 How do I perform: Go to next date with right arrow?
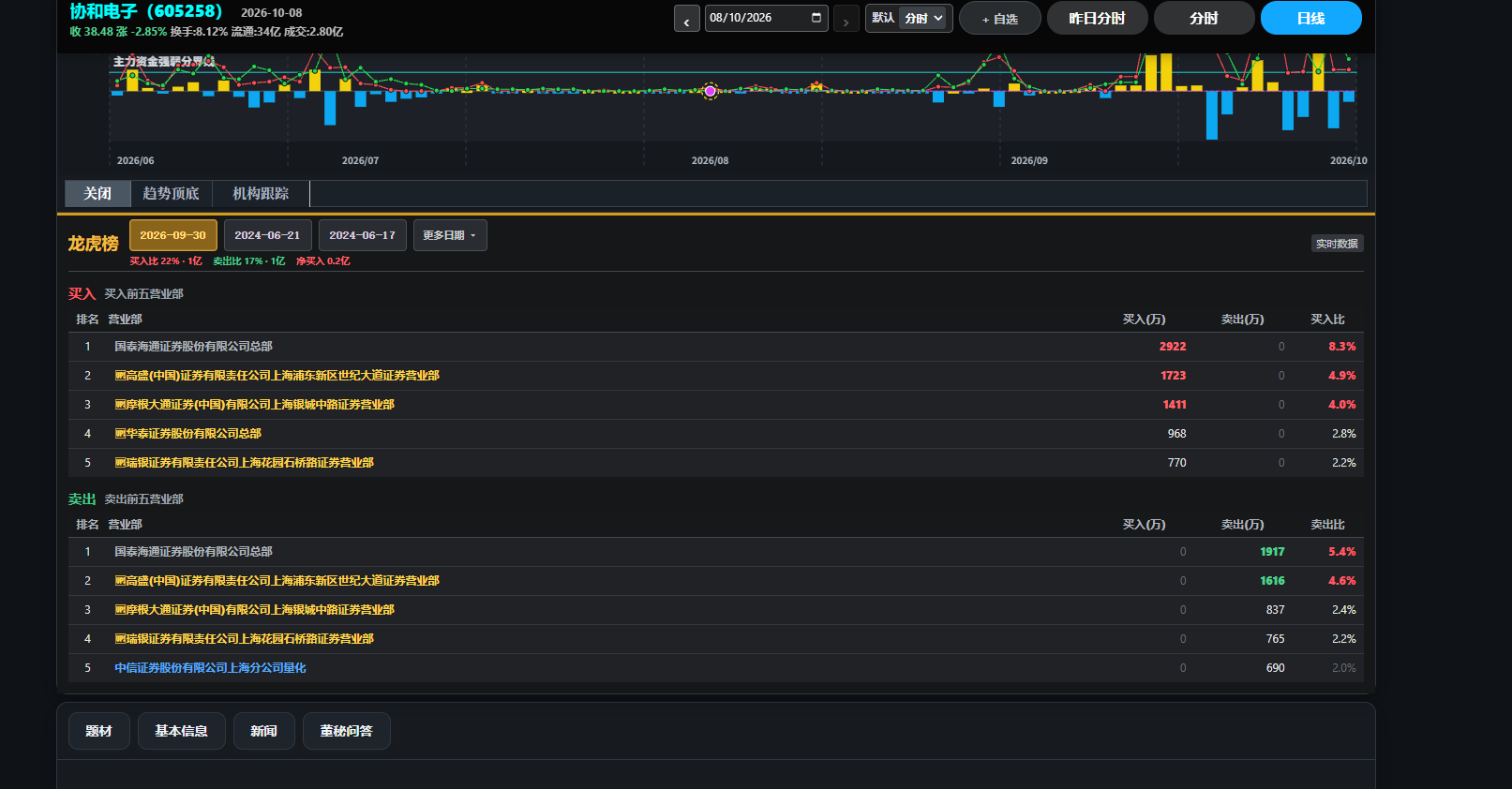click(846, 19)
